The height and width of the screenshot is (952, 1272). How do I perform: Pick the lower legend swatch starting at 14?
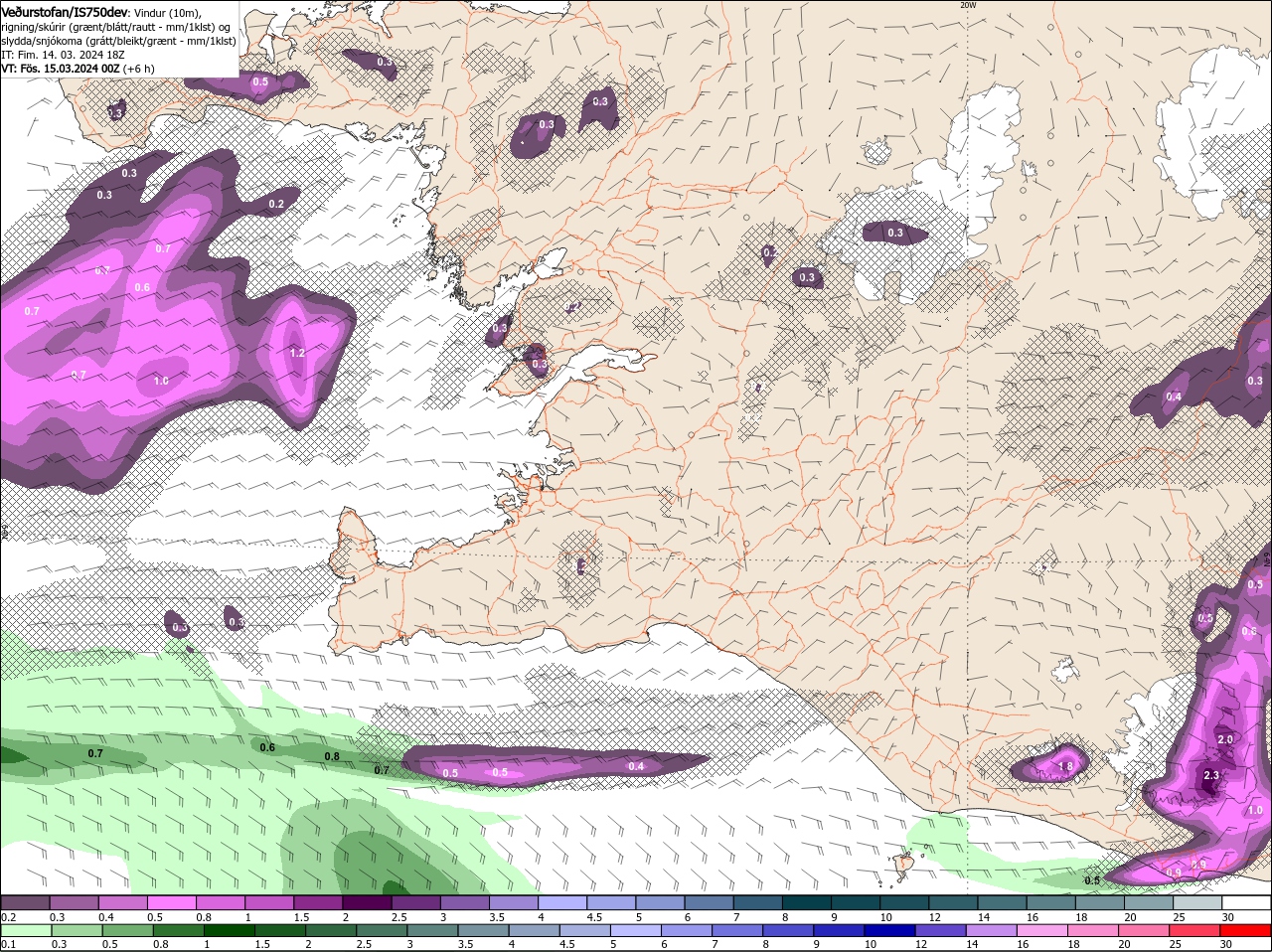(x=994, y=931)
